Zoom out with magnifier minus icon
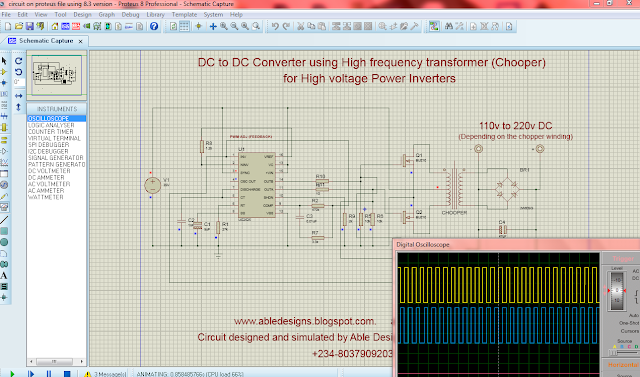Viewport: 640px width, 377px height. tap(234, 27)
